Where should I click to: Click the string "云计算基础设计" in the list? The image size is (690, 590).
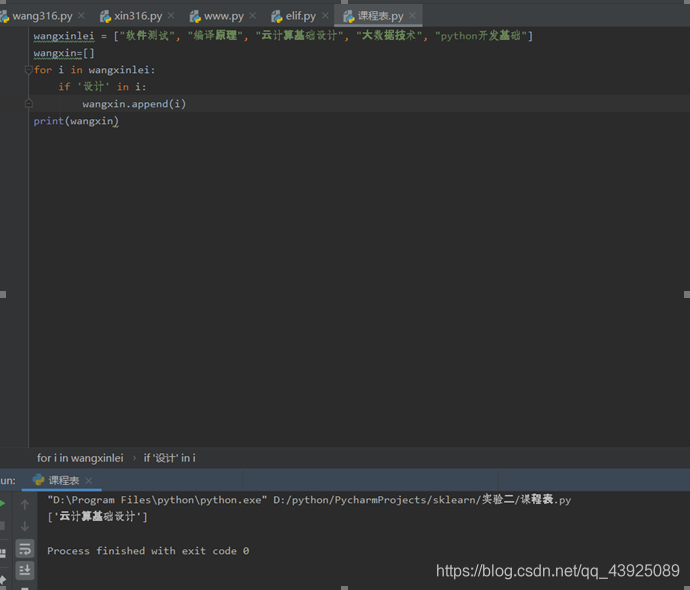point(299,36)
